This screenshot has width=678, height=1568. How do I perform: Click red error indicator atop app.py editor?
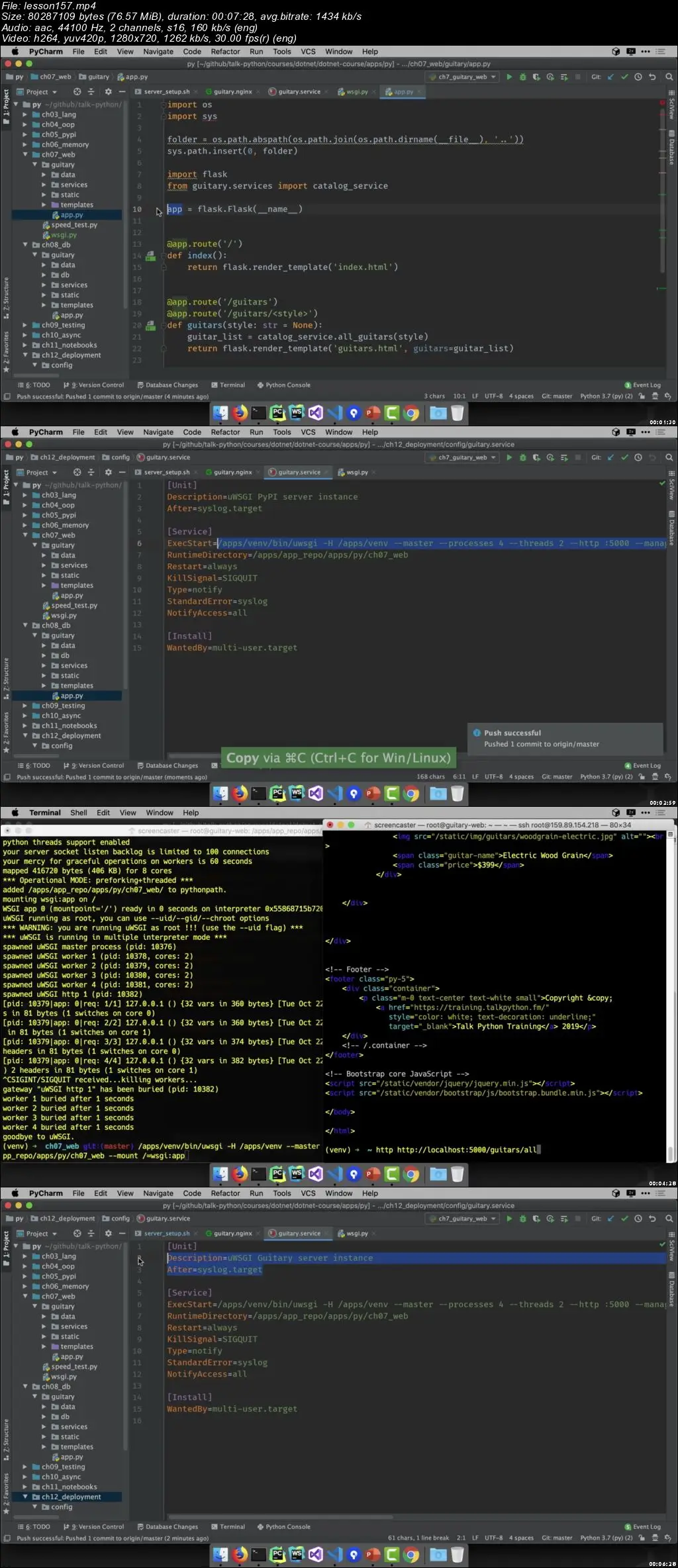(x=663, y=103)
